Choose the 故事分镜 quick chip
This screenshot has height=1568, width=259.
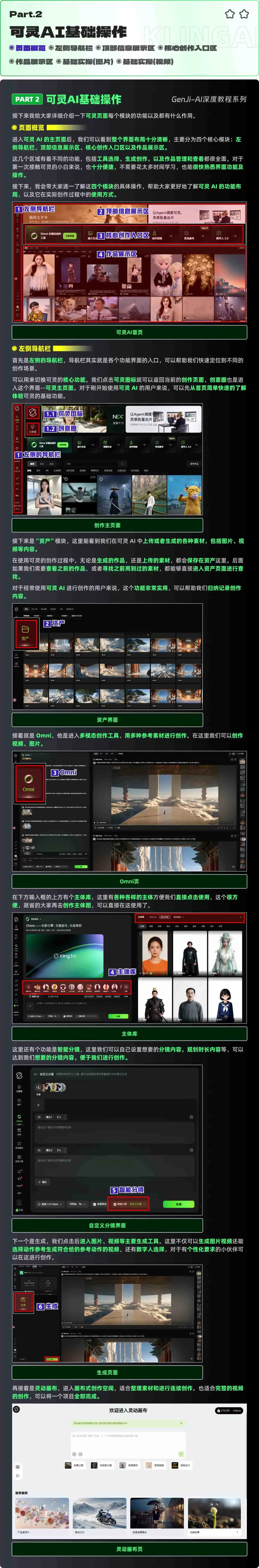point(74,1465)
